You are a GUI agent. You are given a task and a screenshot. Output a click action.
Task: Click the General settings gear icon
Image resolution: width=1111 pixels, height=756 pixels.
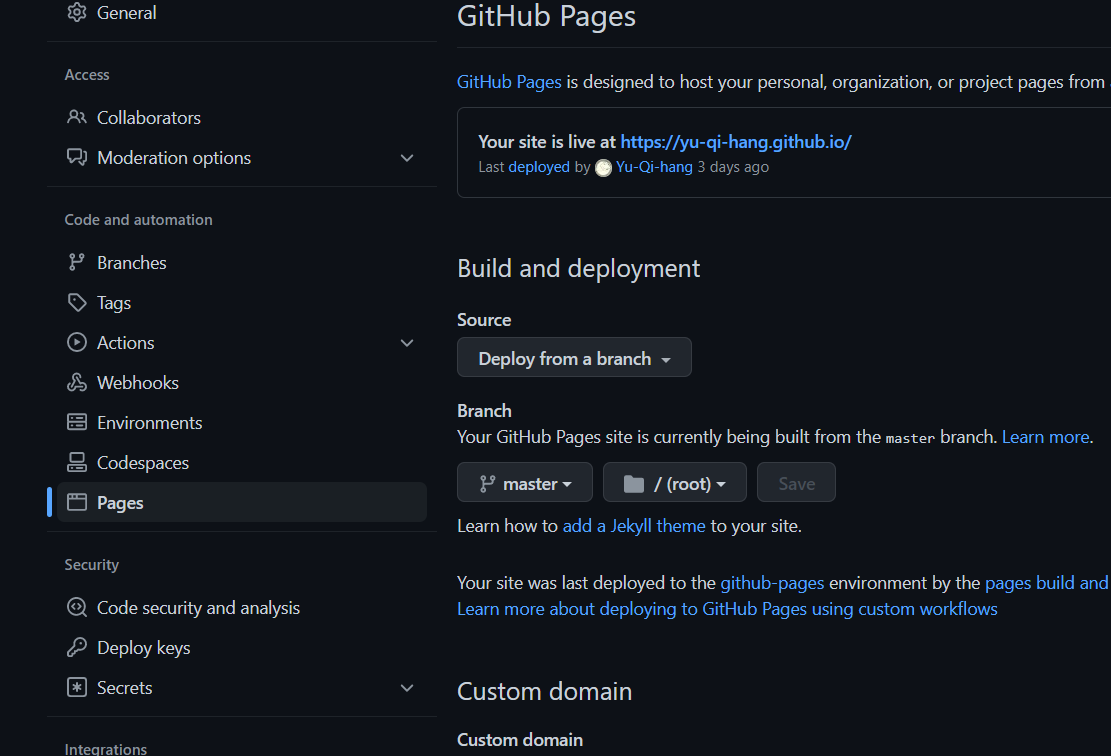pyautogui.click(x=77, y=12)
